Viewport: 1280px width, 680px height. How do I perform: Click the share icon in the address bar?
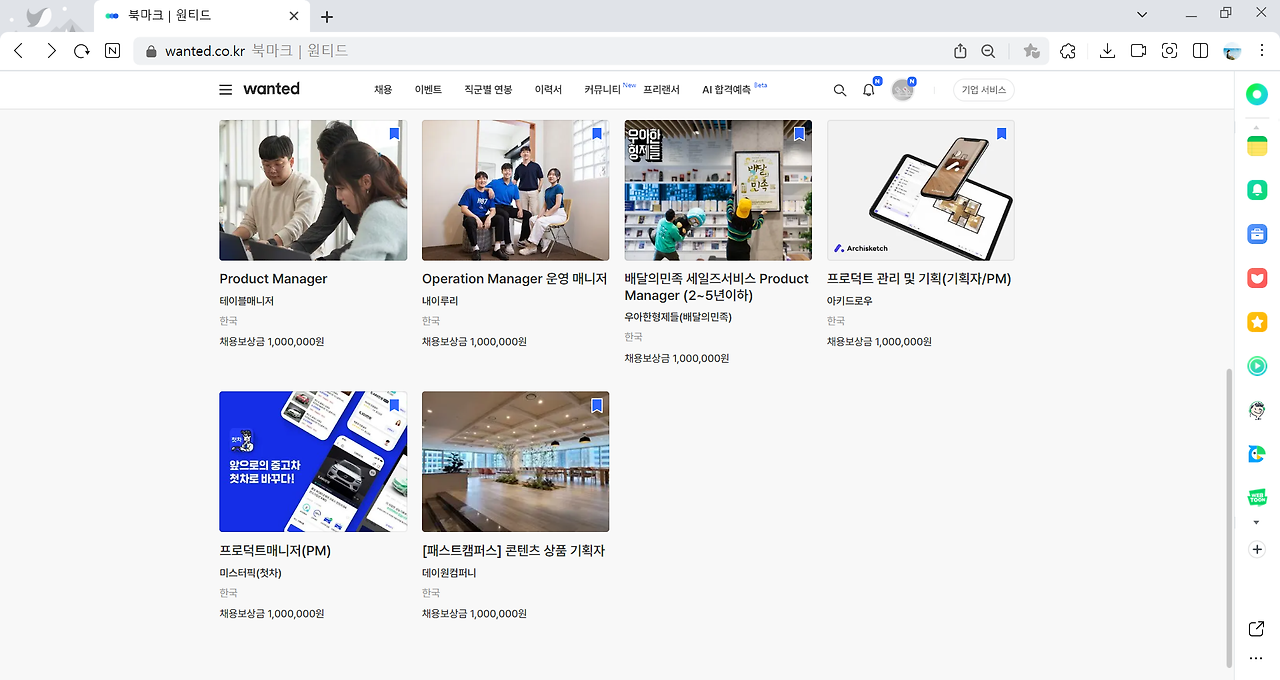click(960, 51)
